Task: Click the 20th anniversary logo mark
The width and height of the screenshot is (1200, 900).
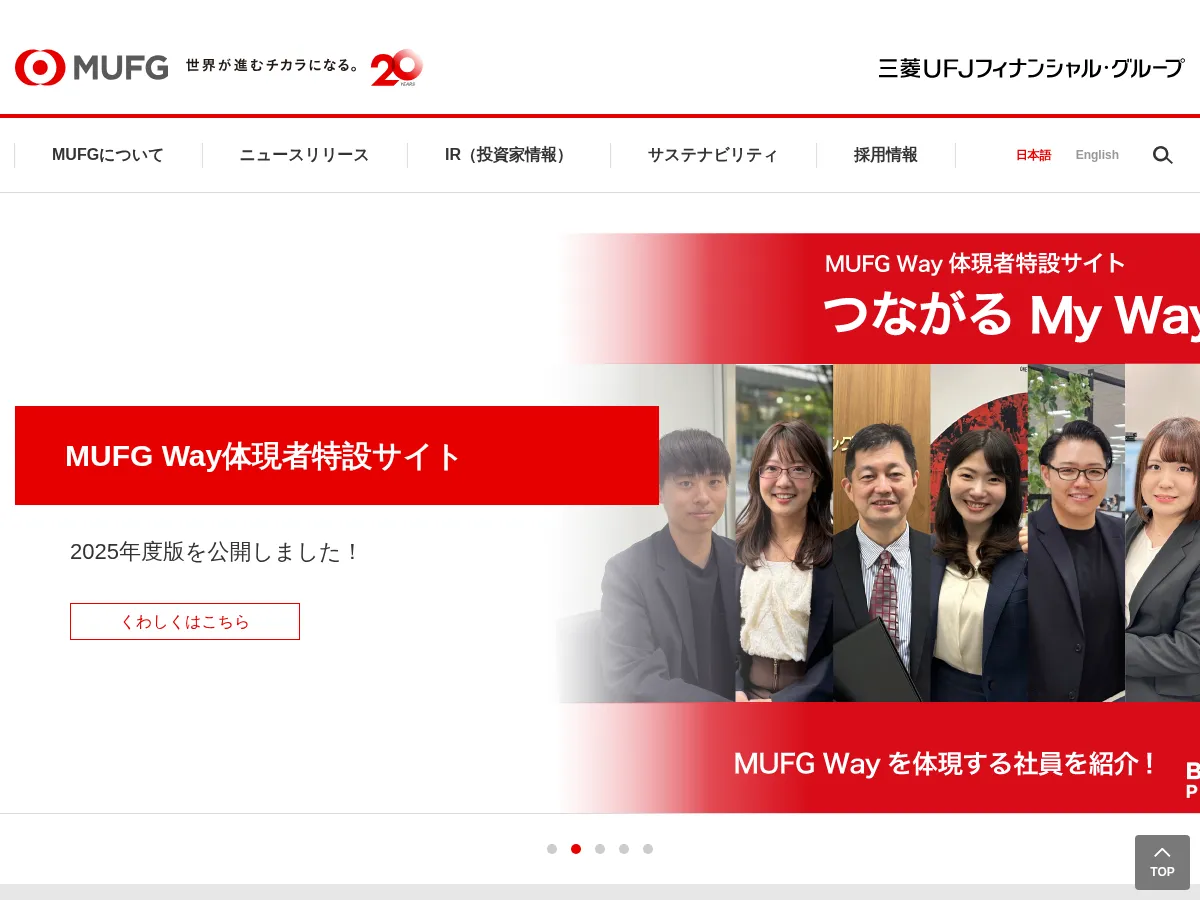Action: (398, 68)
